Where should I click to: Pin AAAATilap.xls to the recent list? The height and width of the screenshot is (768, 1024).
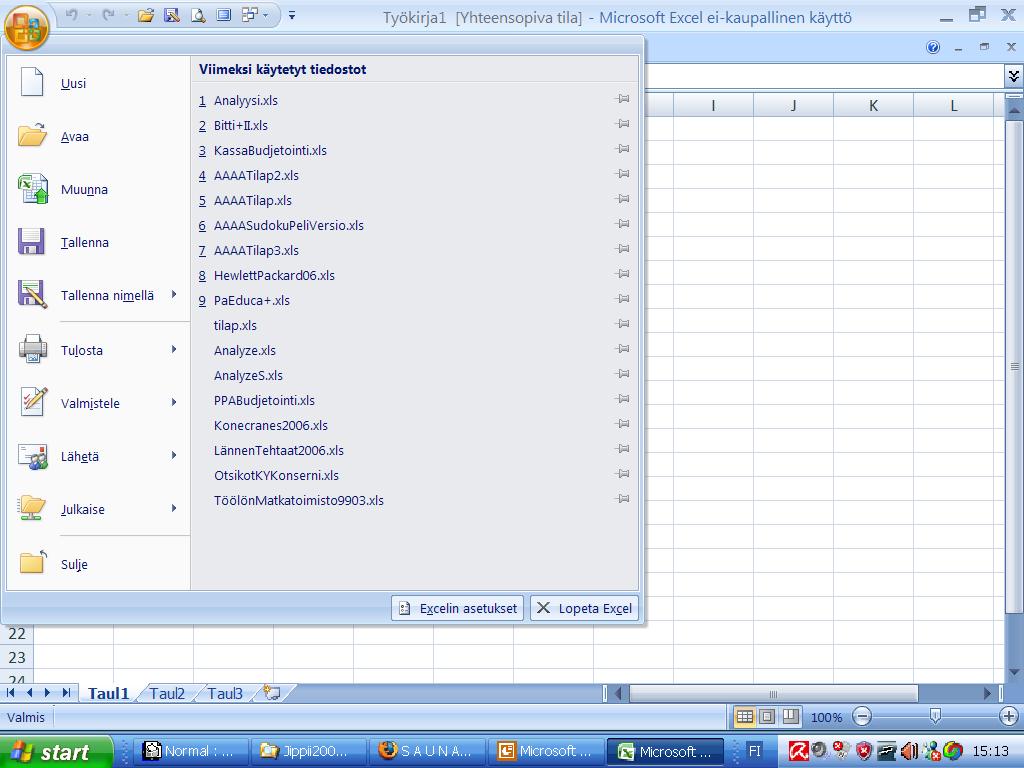(622, 199)
